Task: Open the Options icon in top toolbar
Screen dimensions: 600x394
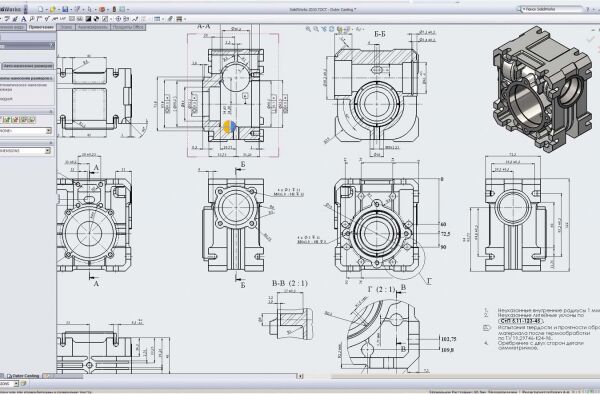Action: tap(122, 9)
